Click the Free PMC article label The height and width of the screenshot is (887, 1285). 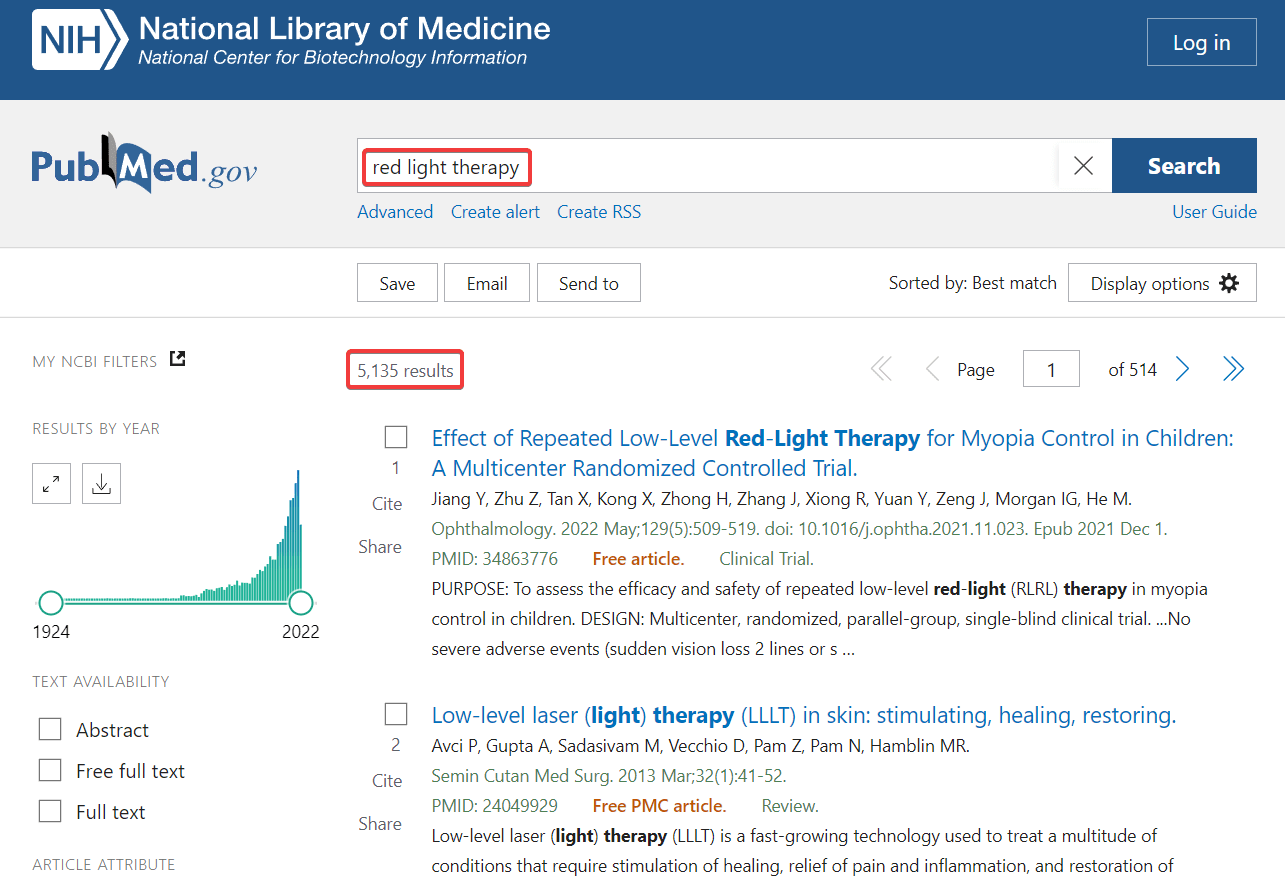[x=659, y=806]
